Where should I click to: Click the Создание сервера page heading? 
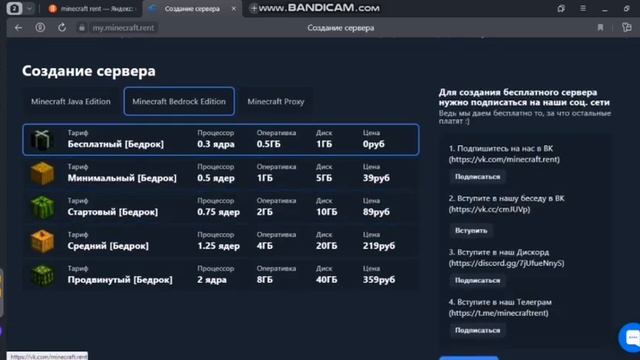tap(89, 71)
